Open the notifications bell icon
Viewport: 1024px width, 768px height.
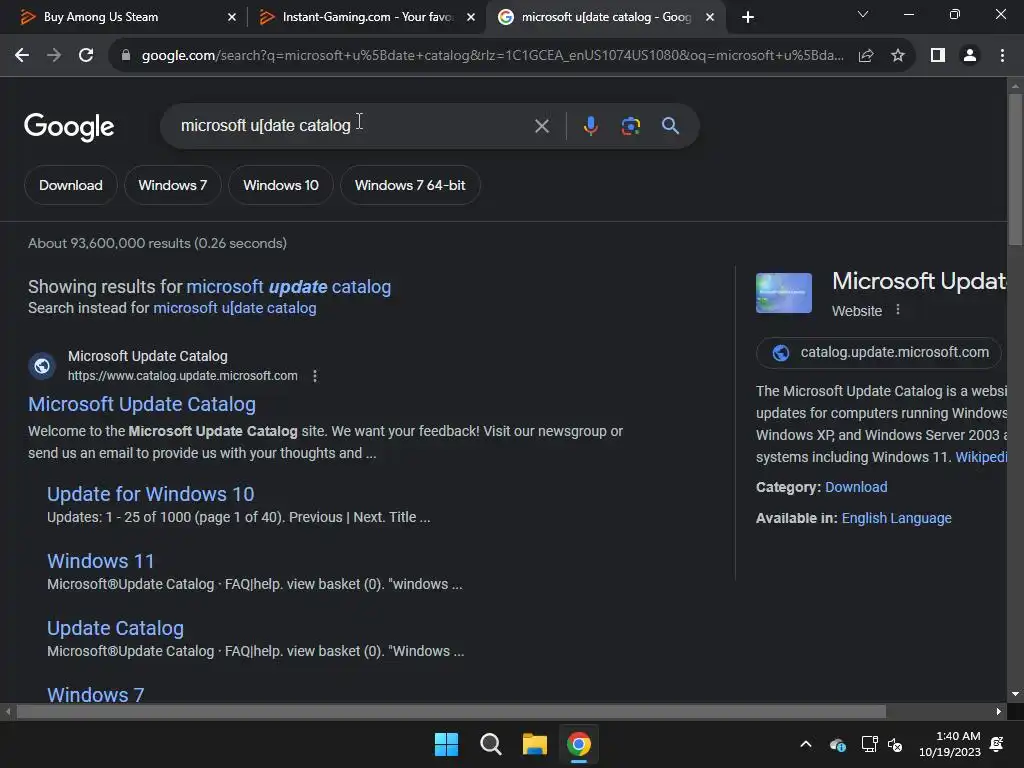(x=997, y=744)
